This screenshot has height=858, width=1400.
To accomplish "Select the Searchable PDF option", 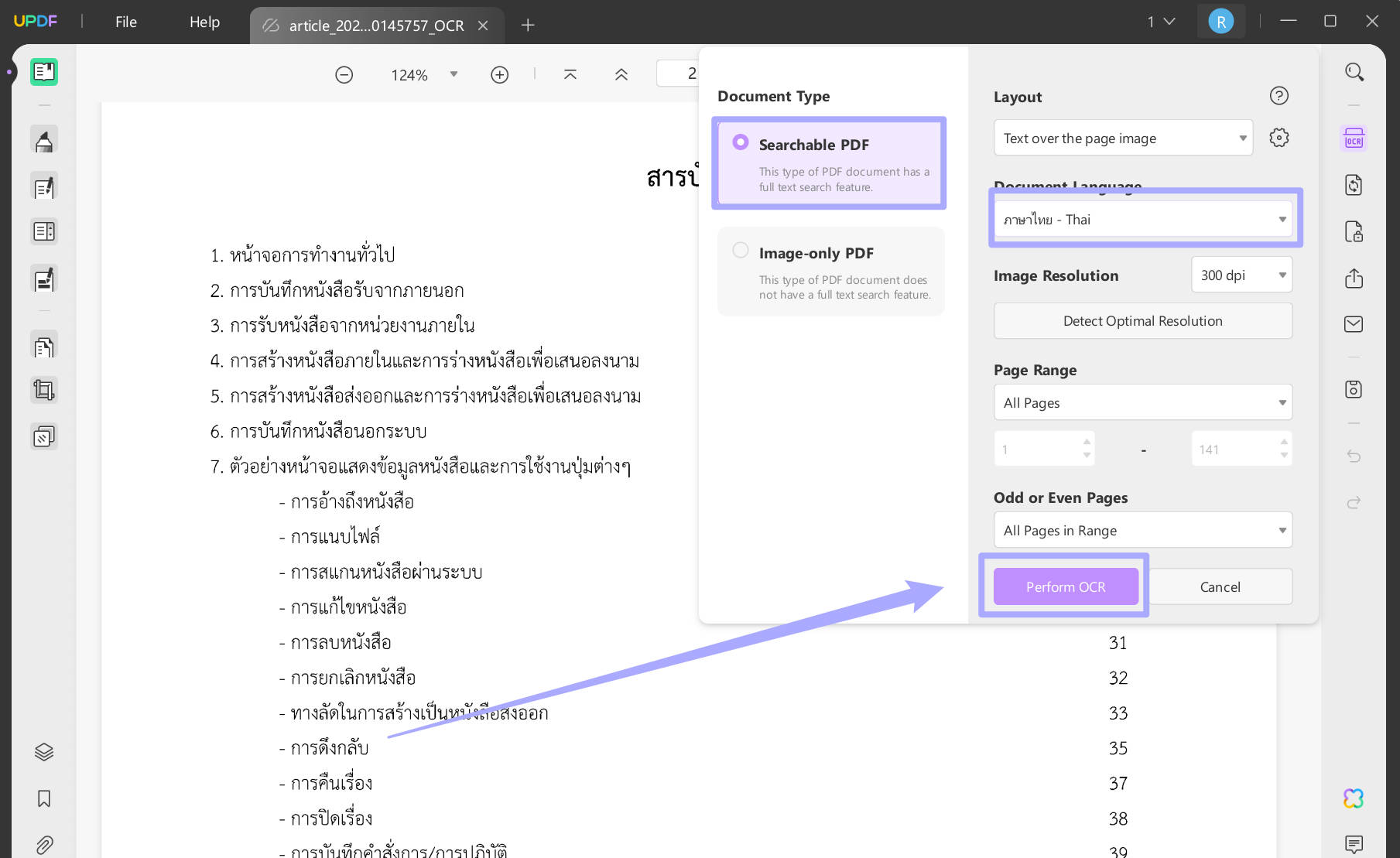I will point(828,162).
